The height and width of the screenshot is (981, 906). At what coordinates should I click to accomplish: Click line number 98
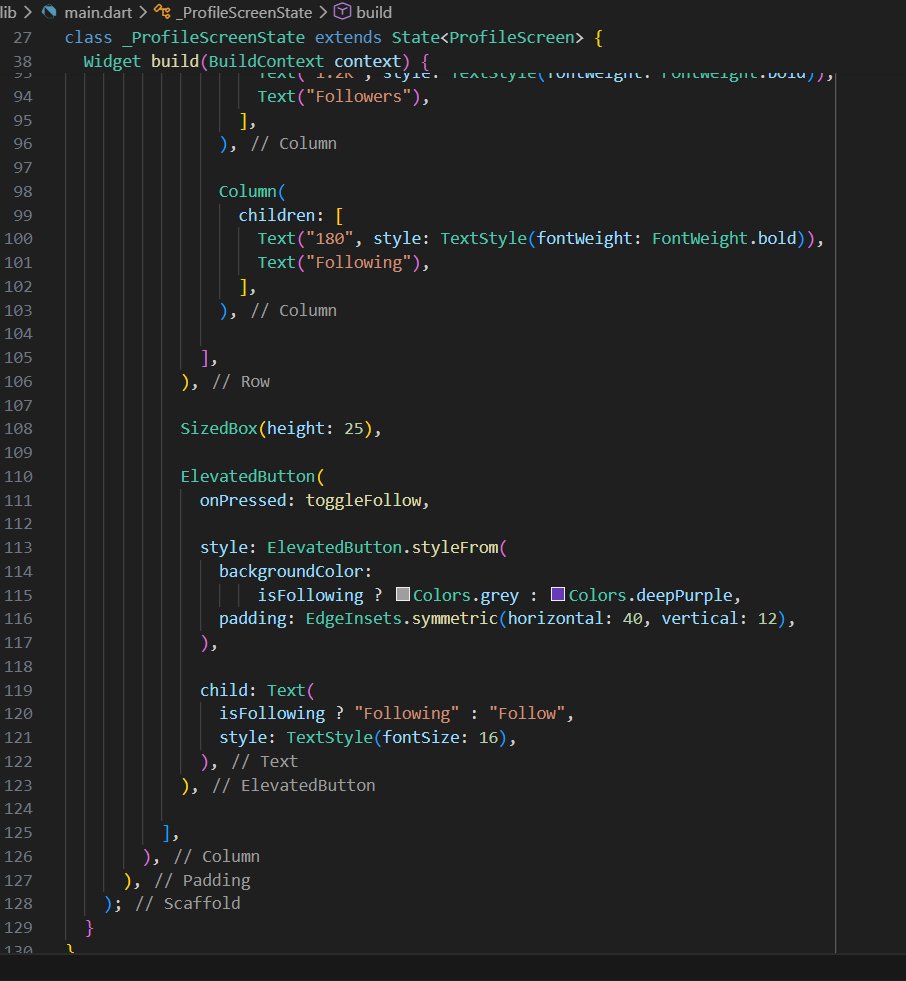[x=23, y=191]
